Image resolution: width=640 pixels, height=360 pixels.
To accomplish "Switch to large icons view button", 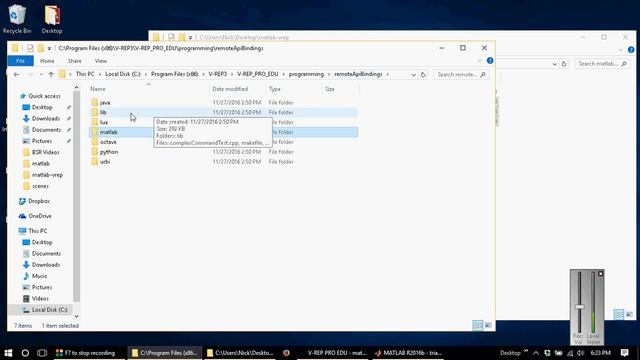I will [488, 325].
